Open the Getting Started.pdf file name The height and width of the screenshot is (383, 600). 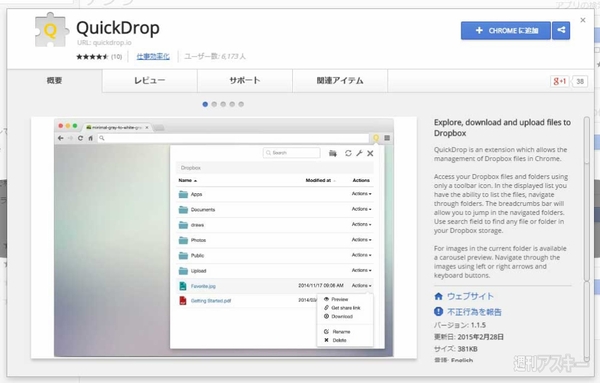click(211, 301)
